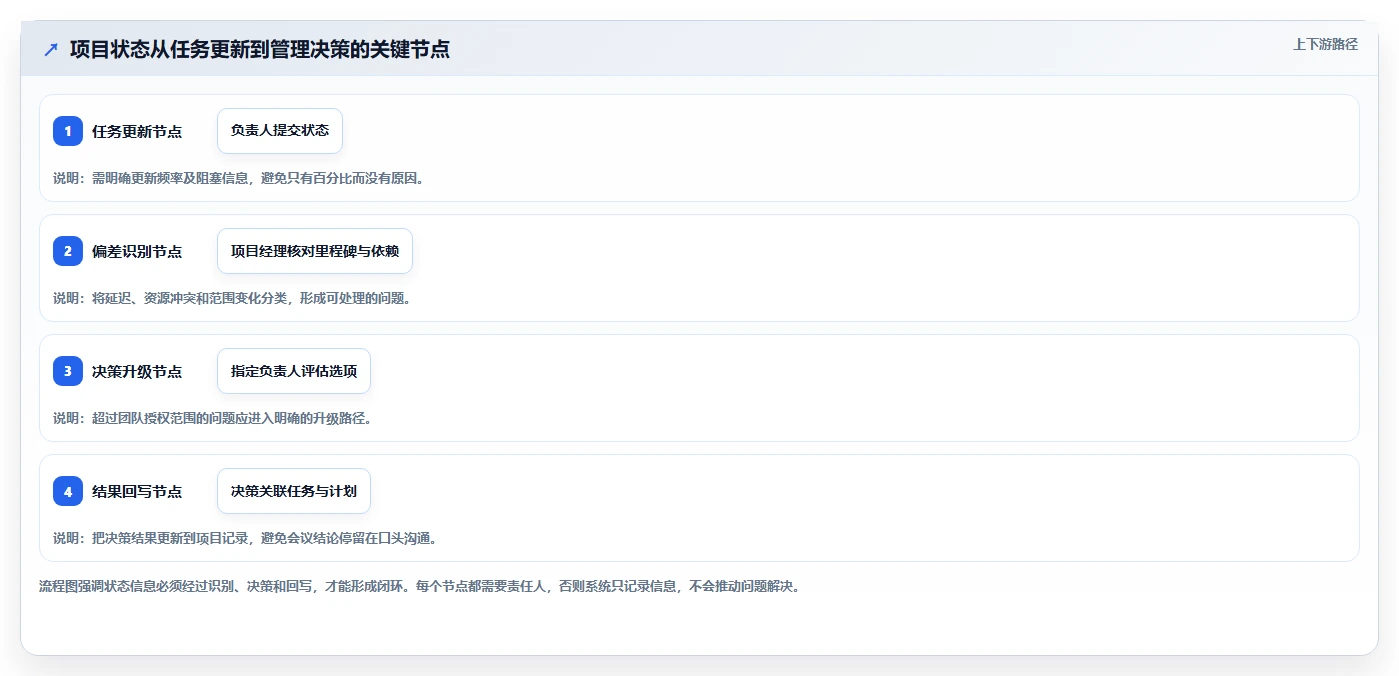Viewport: 1399px width, 676px height.
Task: Click the title 项目状态从任务更新到管理决策的关键节点
Action: click(260, 49)
